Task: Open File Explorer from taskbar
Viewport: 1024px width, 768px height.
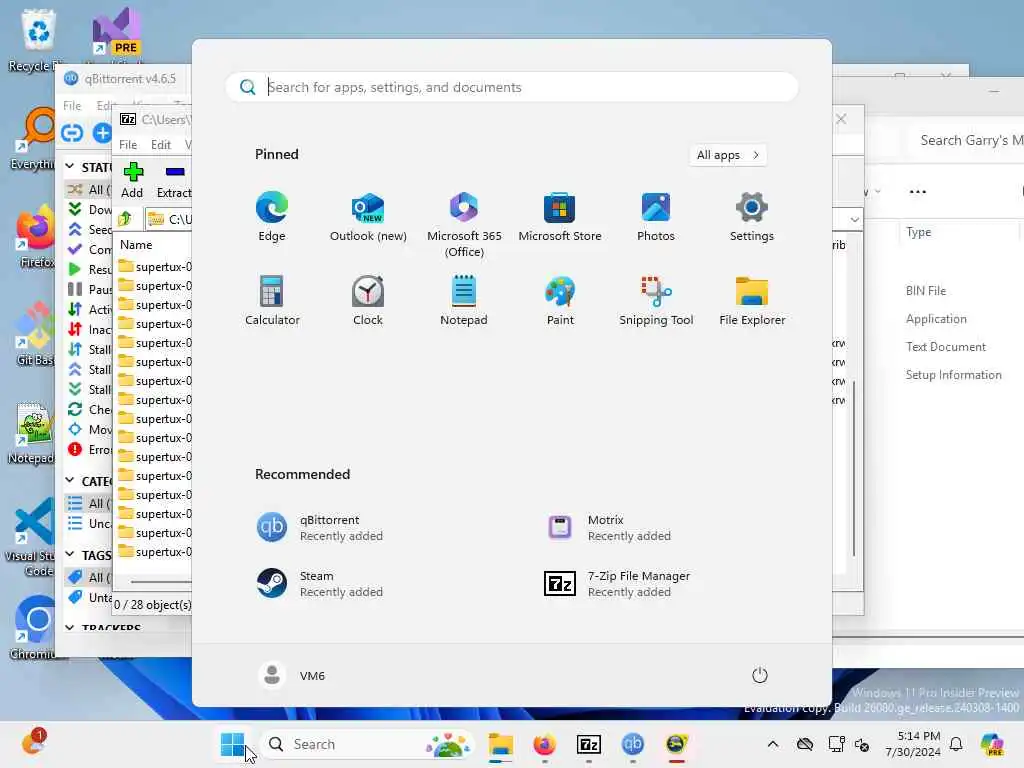Action: 500,744
